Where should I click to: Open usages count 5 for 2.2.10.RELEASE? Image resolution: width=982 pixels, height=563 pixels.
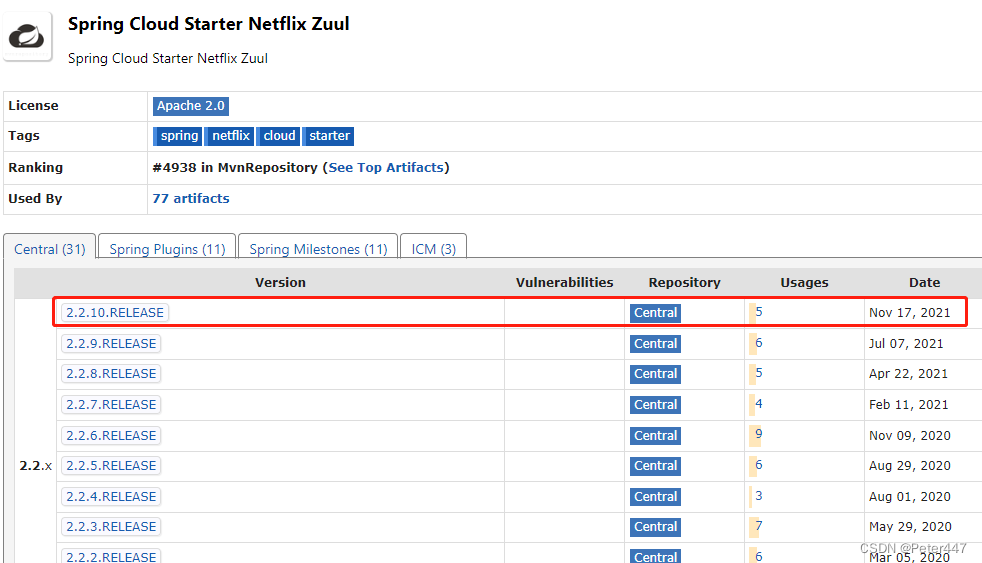[758, 311]
